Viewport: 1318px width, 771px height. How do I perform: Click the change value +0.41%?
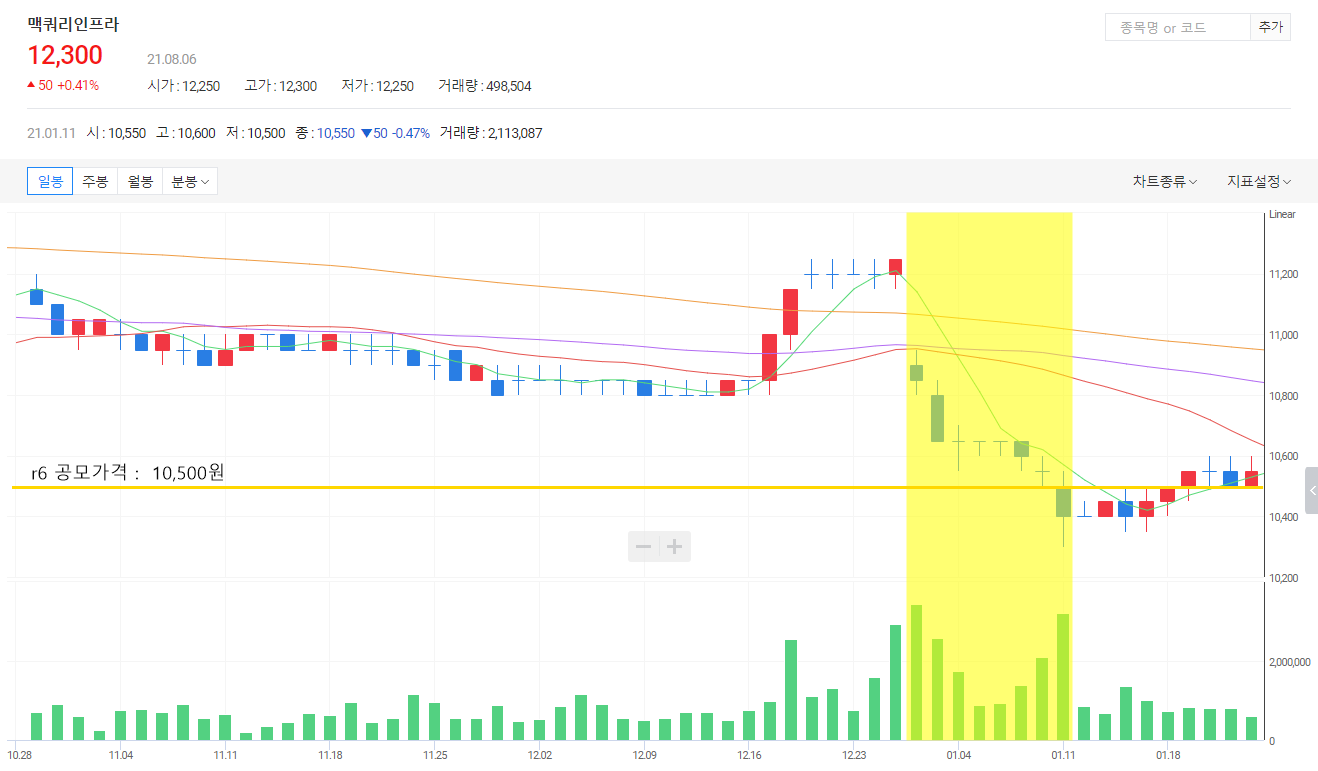point(78,85)
